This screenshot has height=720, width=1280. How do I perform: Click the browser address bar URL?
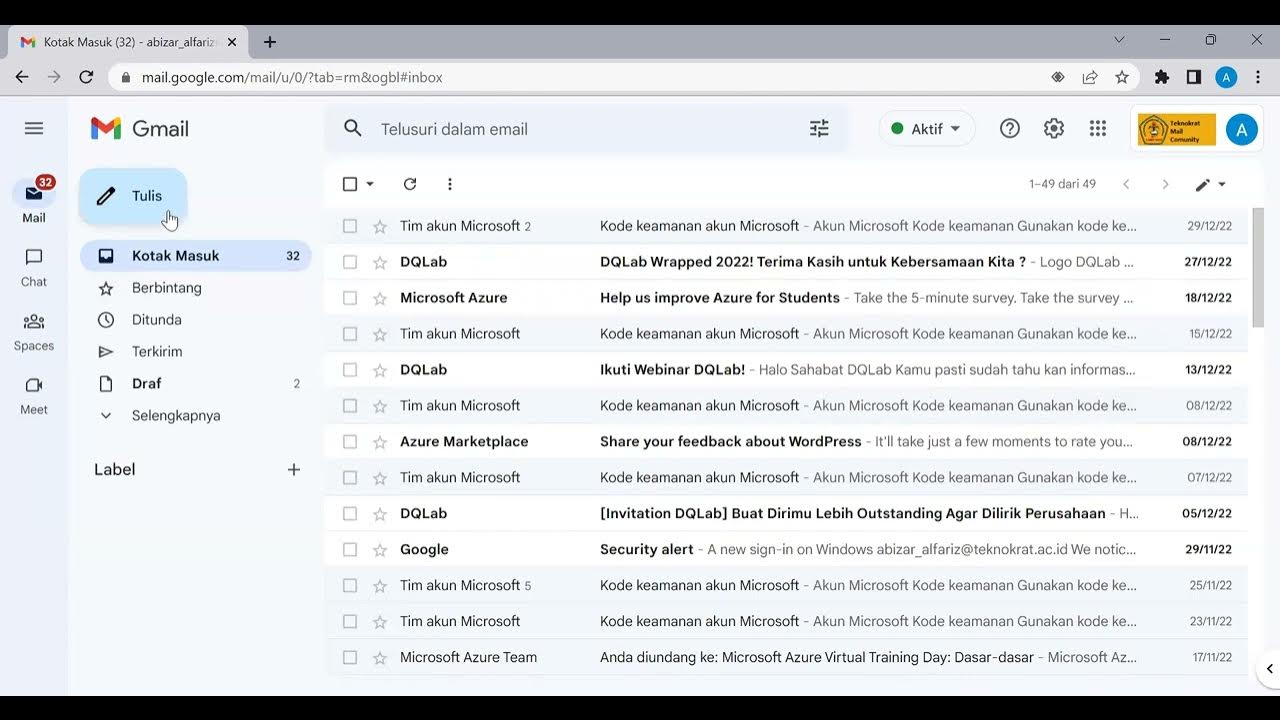[292, 77]
